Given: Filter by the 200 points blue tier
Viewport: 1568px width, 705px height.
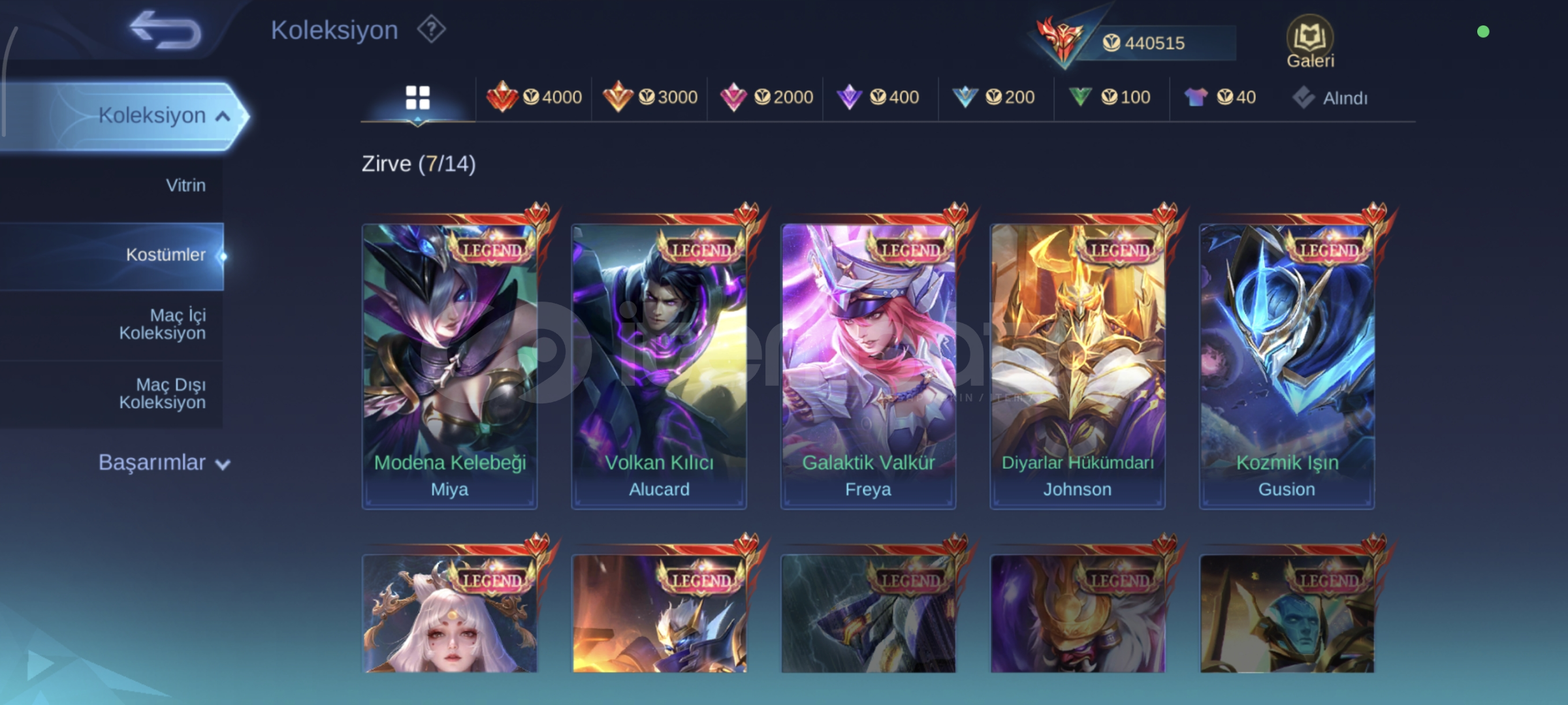Looking at the screenshot, I should [993, 97].
